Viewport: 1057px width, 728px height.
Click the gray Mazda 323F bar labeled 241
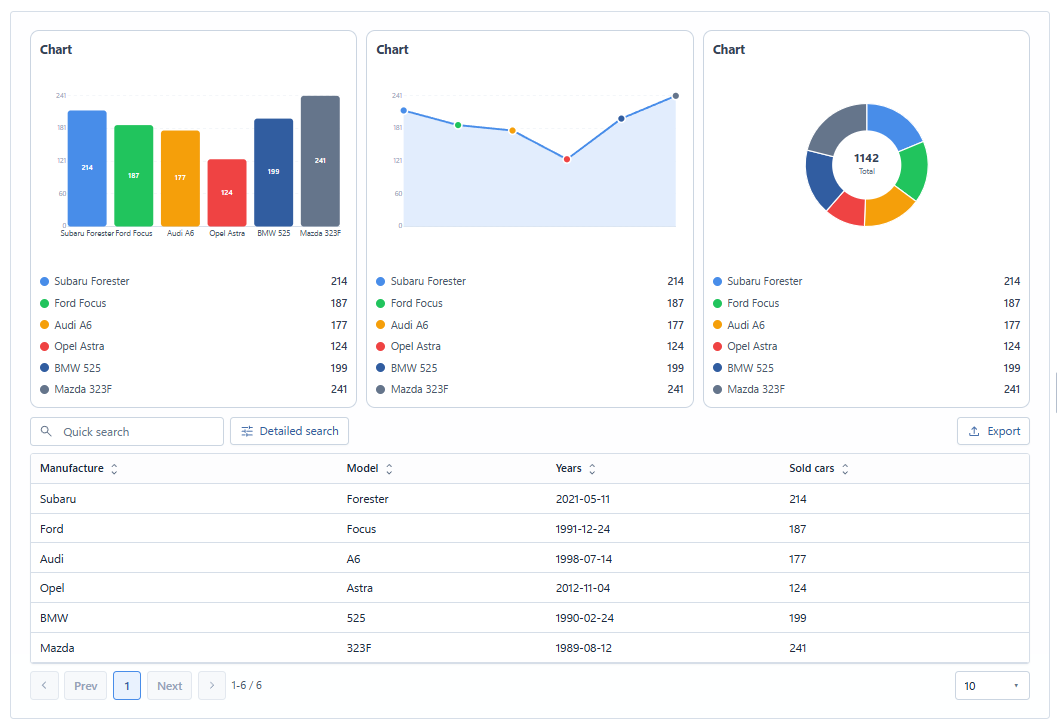click(x=320, y=160)
